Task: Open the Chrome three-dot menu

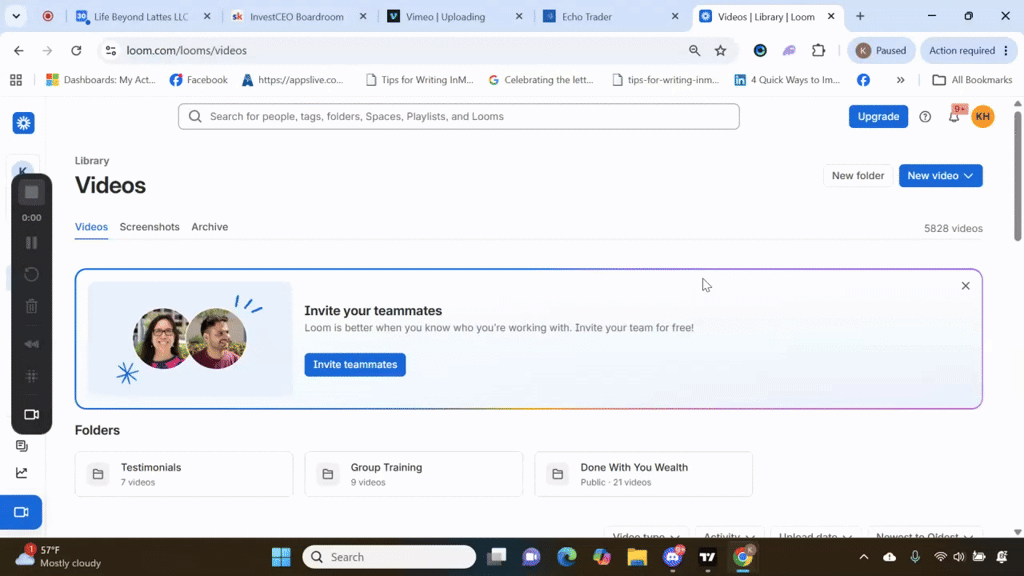Action: point(1006,50)
